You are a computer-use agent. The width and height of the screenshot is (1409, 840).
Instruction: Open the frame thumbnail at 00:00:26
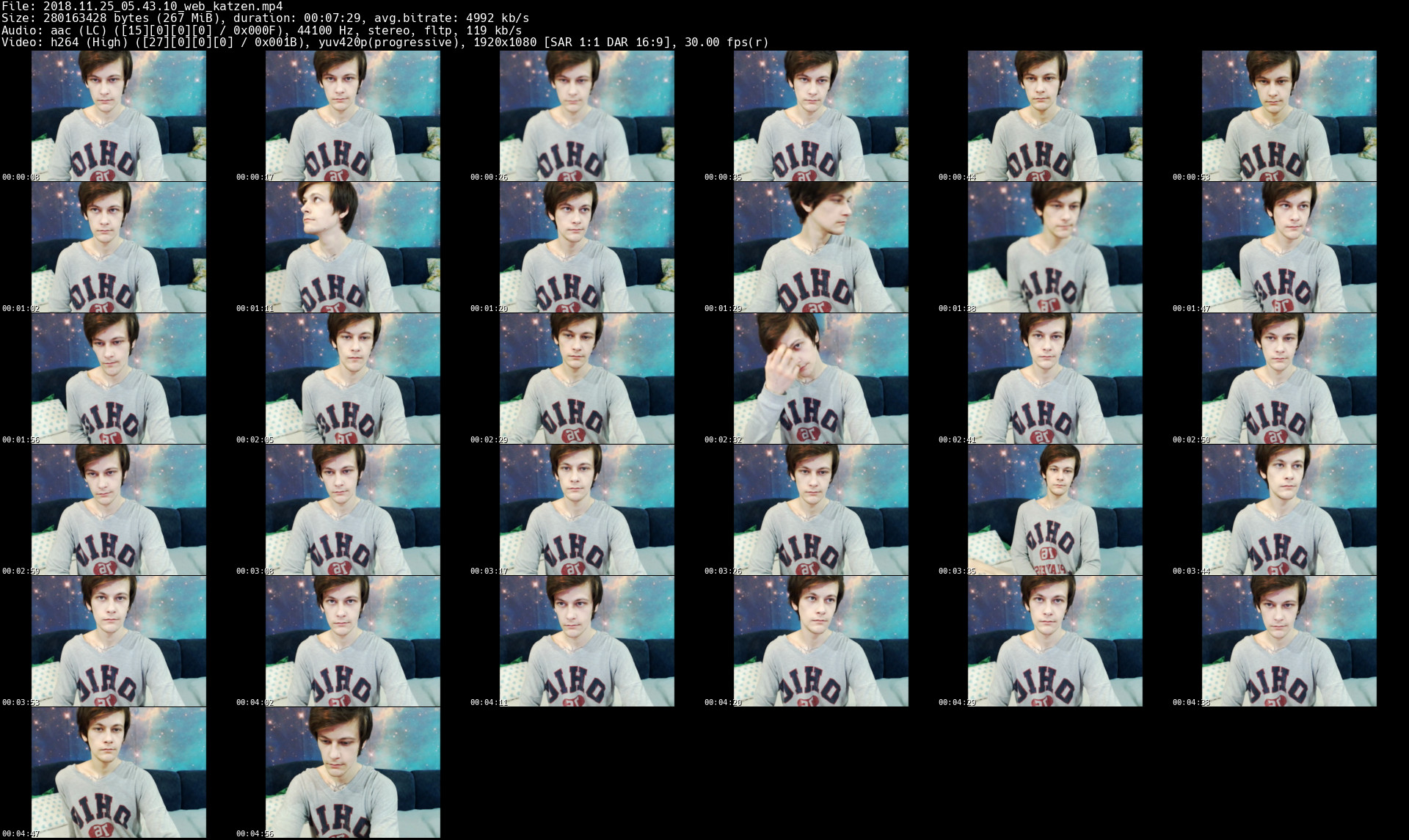click(586, 116)
